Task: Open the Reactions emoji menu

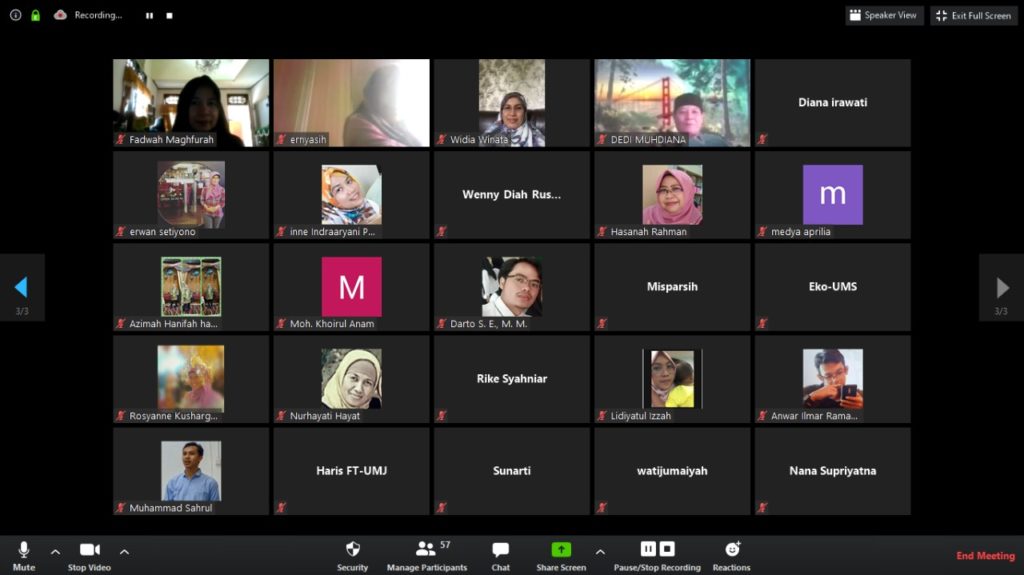Action: [x=731, y=555]
